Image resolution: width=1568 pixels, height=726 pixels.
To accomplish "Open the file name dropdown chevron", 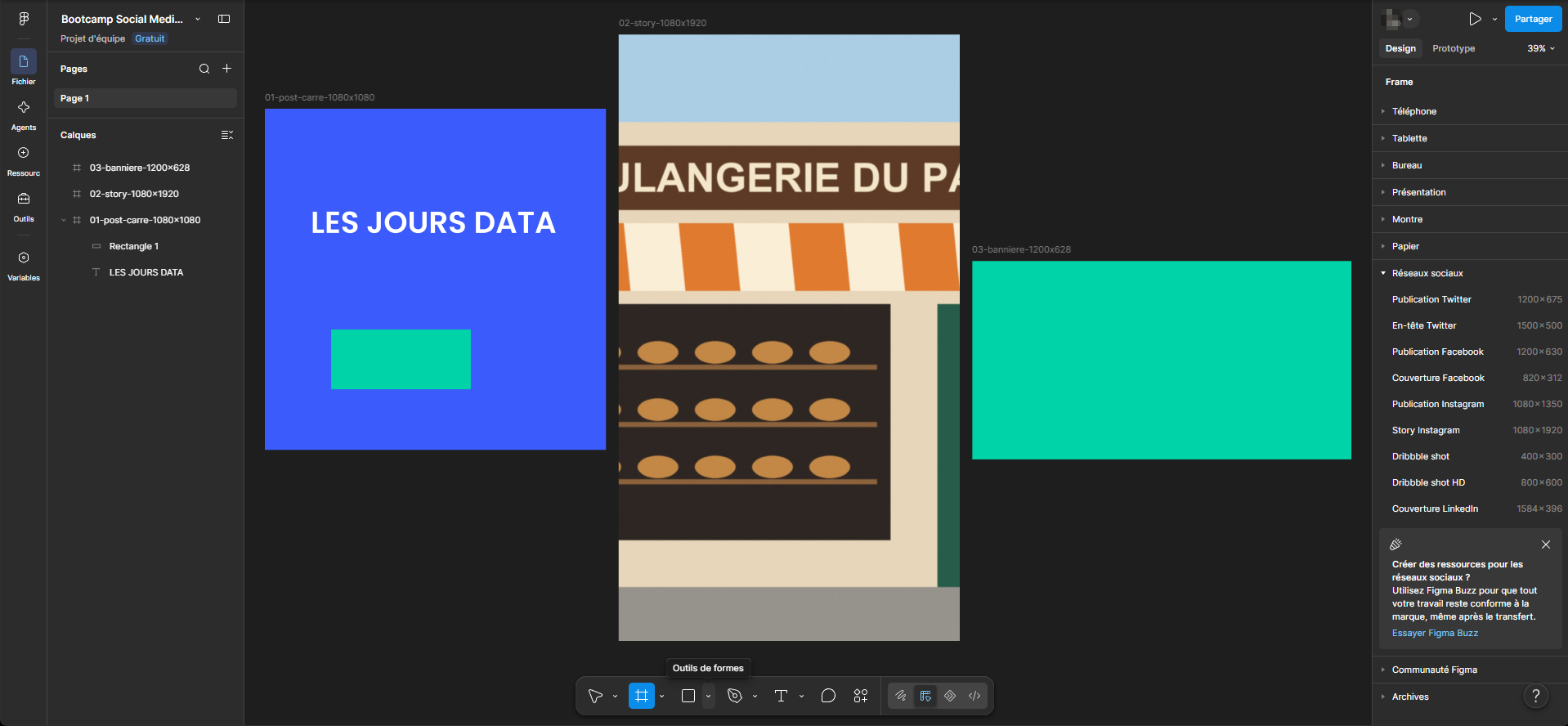I will [198, 19].
